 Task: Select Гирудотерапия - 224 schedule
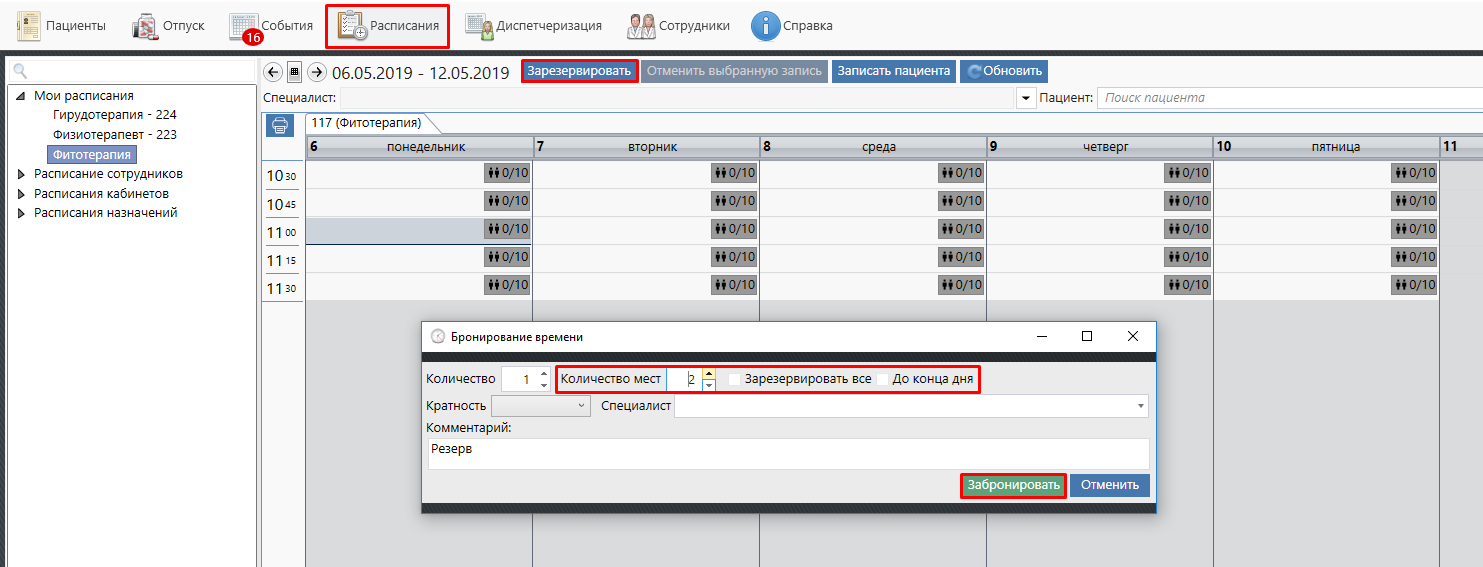click(114, 115)
